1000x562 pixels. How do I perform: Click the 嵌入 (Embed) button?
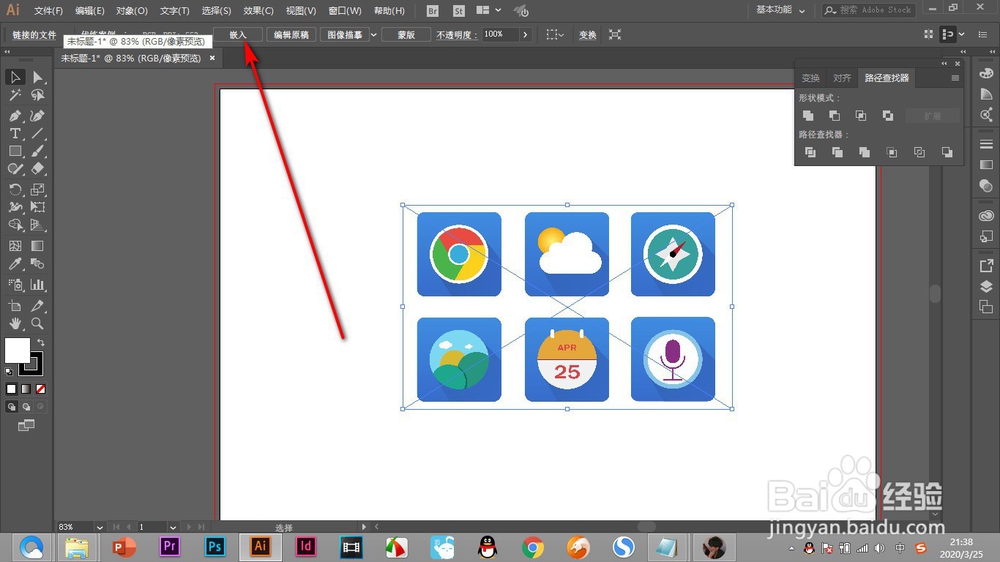point(238,35)
